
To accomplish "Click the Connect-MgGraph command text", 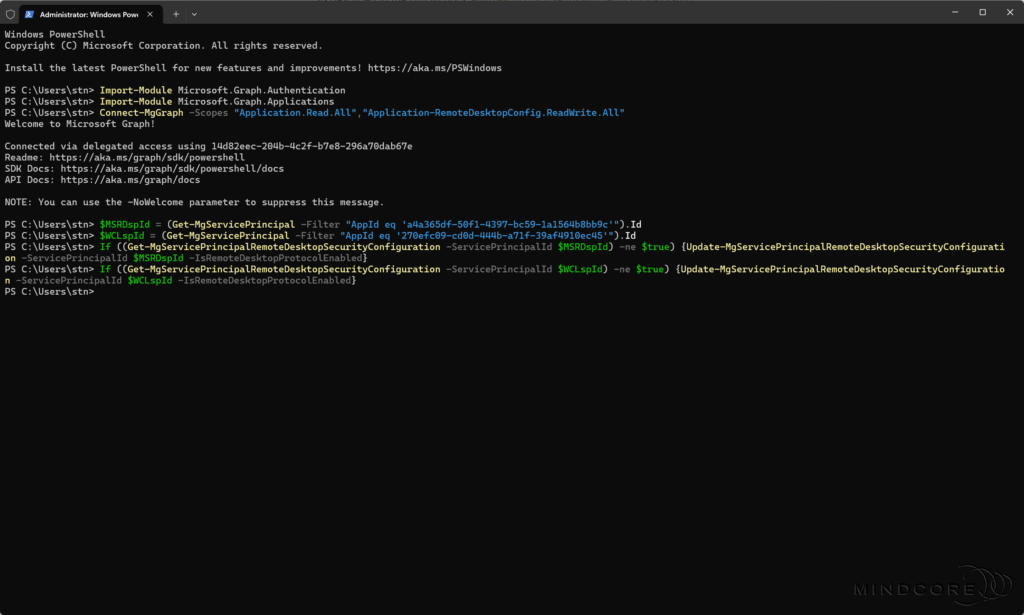I will [141, 112].
